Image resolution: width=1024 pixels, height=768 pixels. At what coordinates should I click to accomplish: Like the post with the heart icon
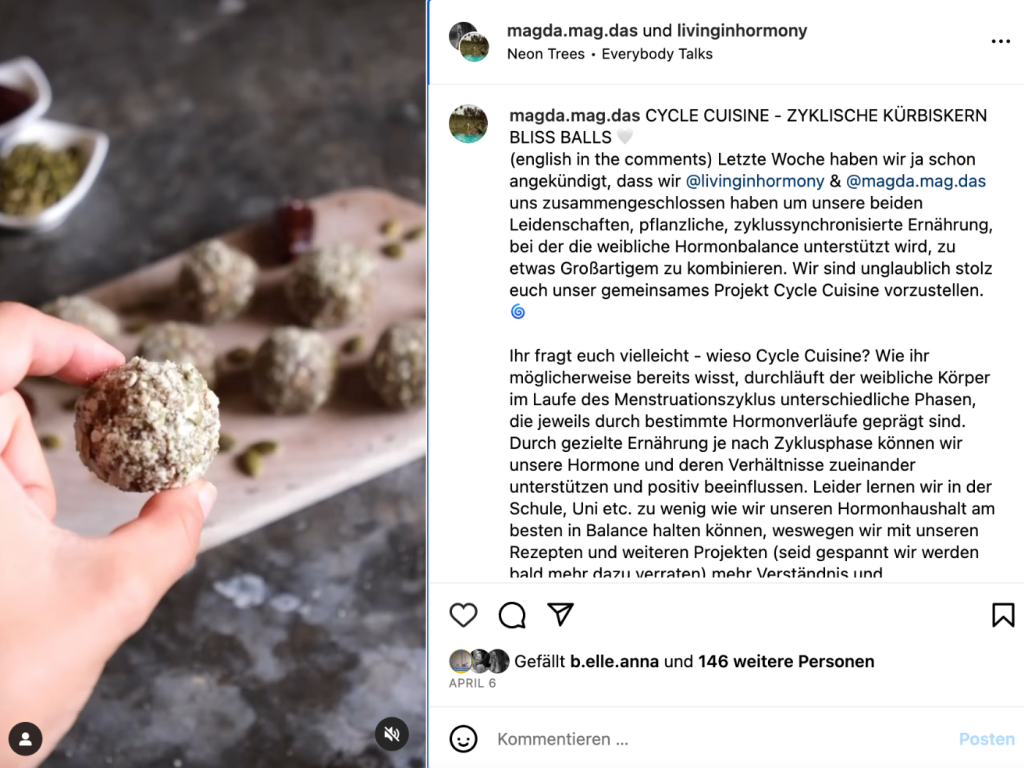pos(464,615)
